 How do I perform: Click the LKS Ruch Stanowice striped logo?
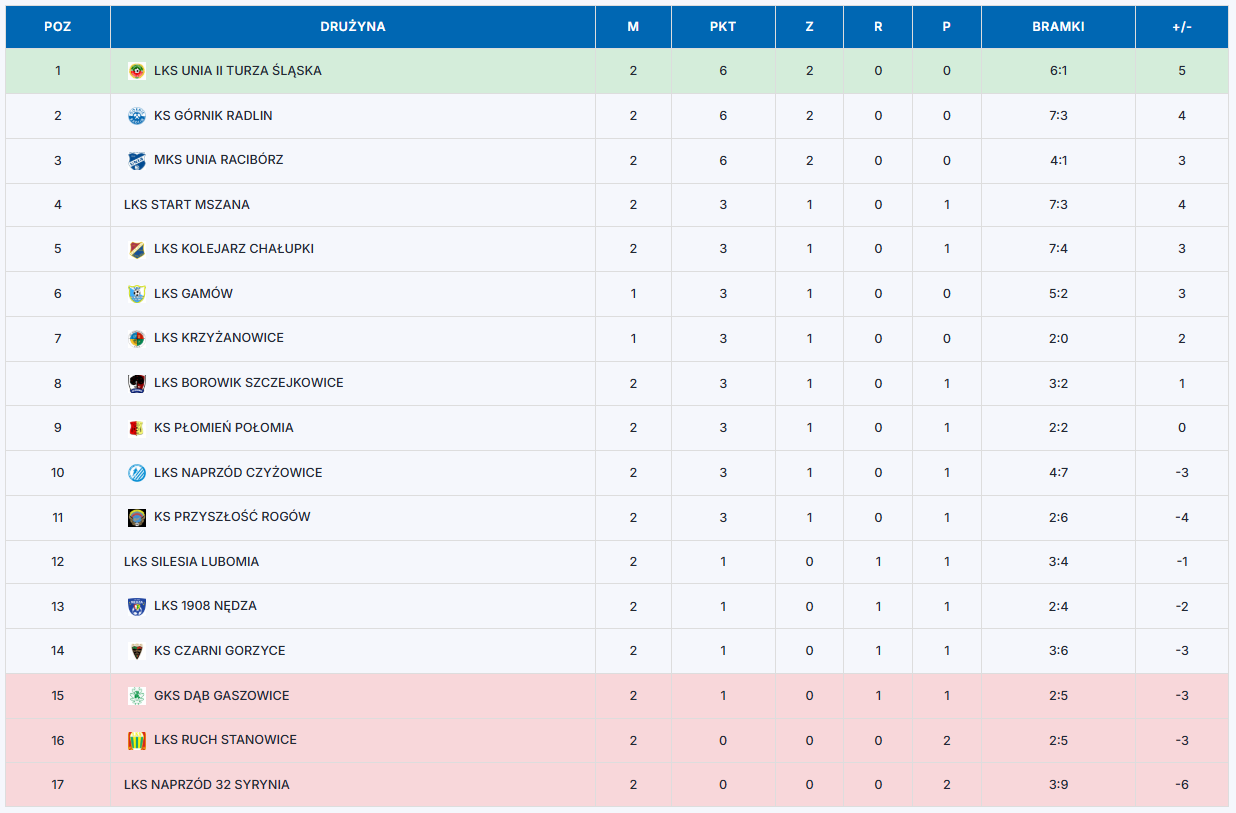click(137, 740)
